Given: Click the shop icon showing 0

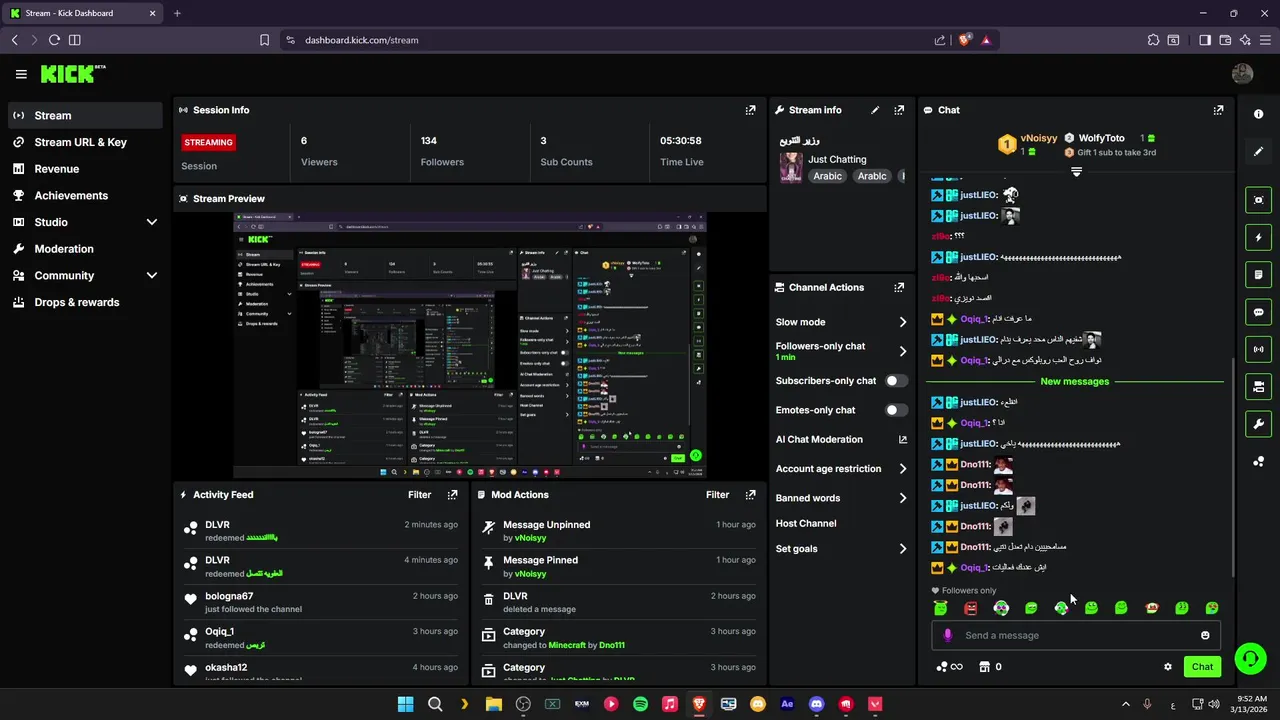Looking at the screenshot, I should (x=990, y=667).
